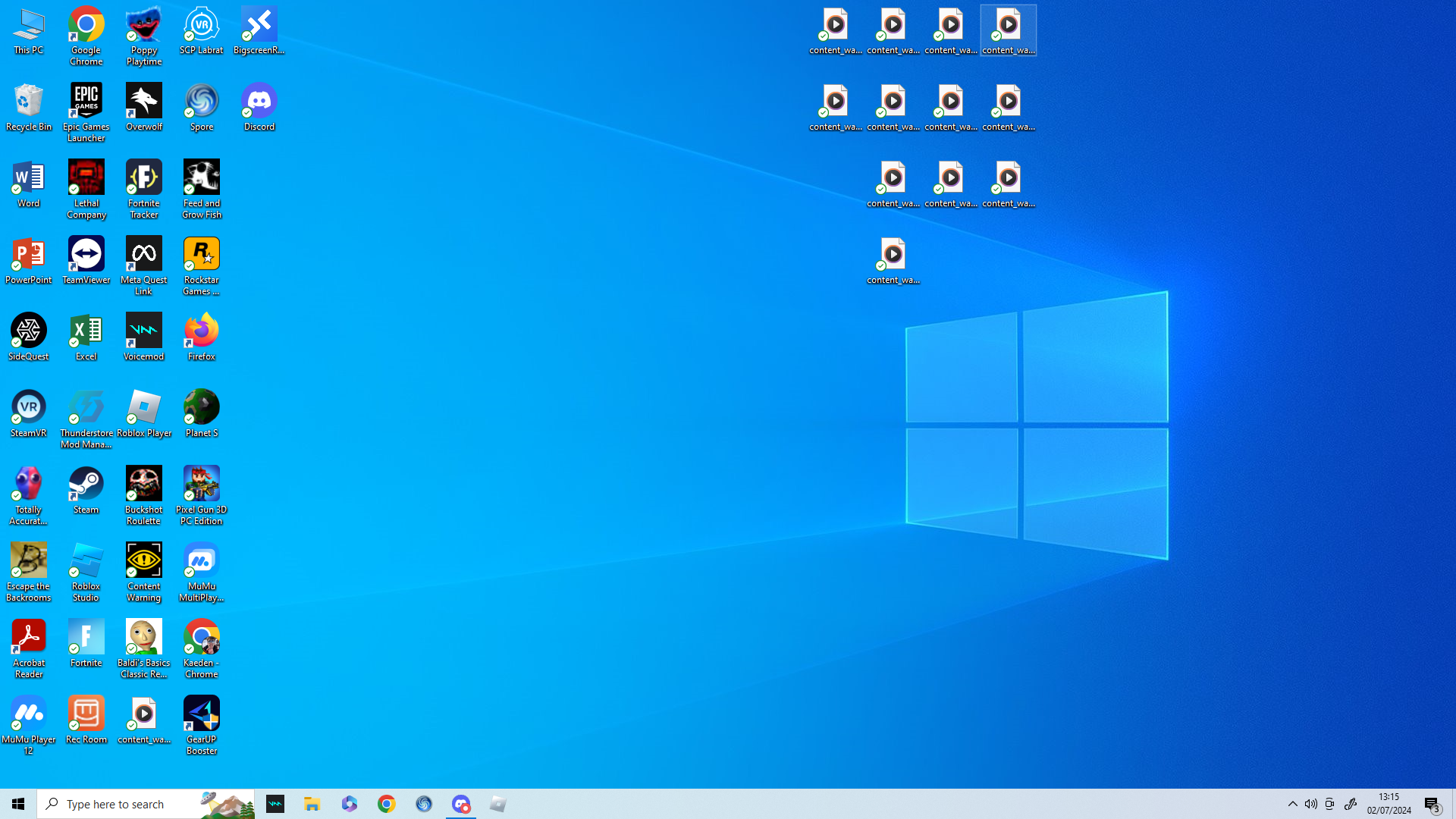
Task: Select the GearUP Booster desktop icon
Action: click(202, 726)
